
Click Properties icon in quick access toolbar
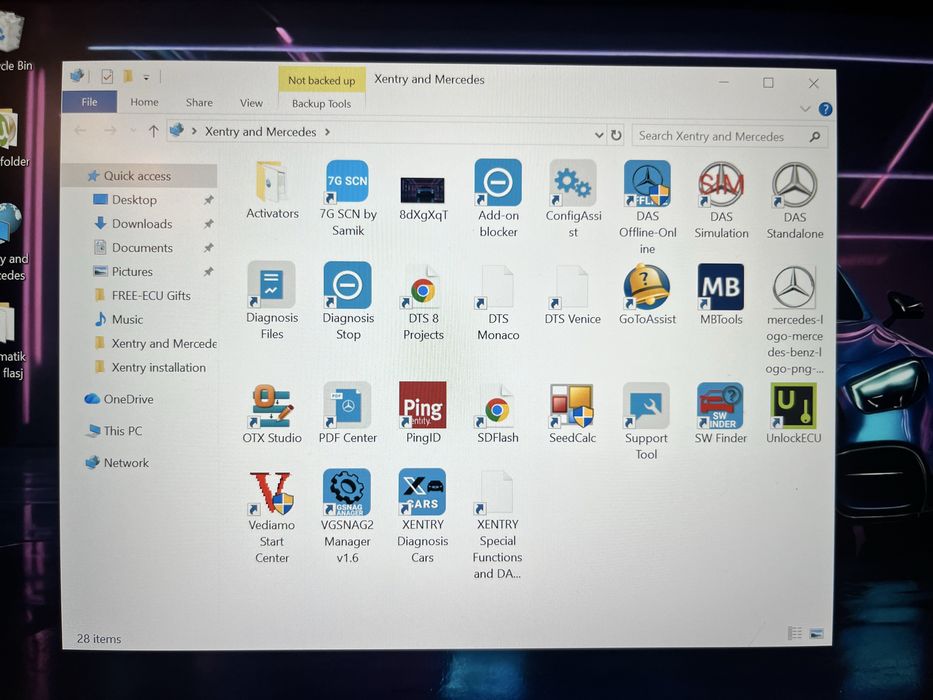coord(107,76)
